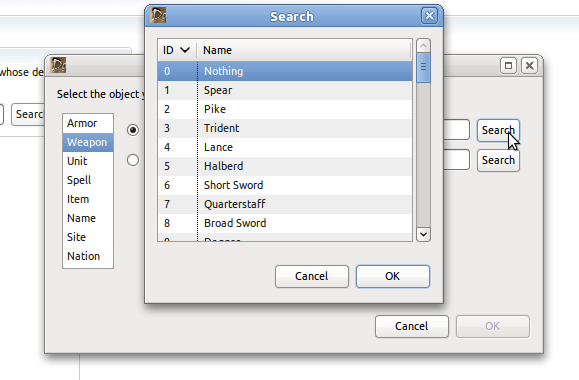This screenshot has height=380, width=579.
Task: Click the Search button in the background window
Action: coord(28,114)
